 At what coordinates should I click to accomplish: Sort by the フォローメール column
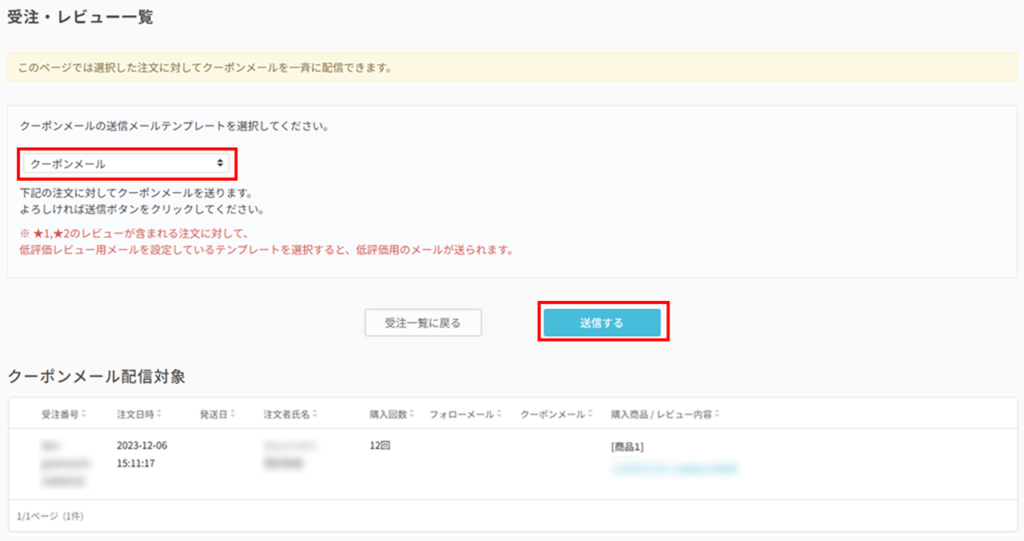[498, 414]
